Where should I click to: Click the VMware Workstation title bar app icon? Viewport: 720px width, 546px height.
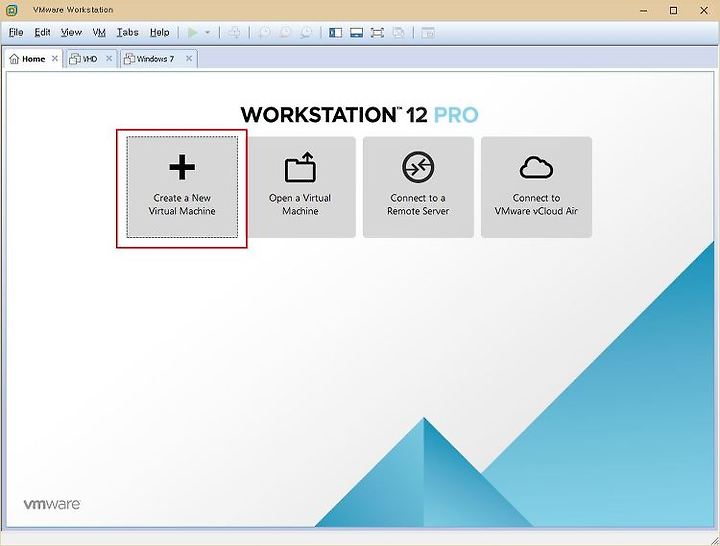pos(12,10)
